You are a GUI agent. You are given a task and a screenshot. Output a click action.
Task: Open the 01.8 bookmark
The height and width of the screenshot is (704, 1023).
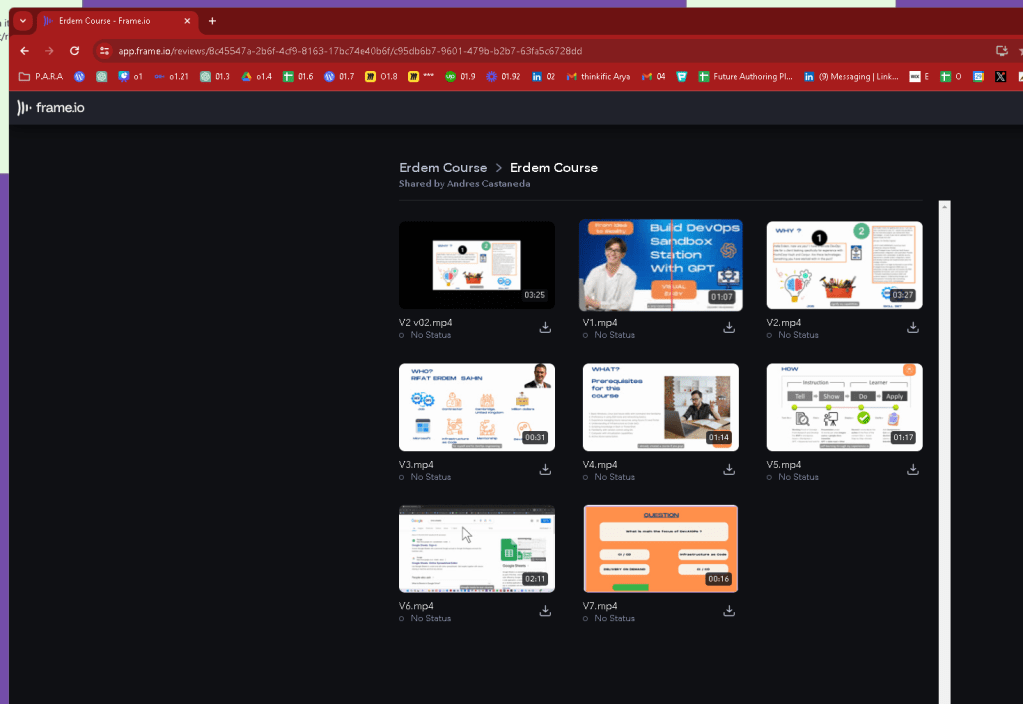click(x=382, y=76)
